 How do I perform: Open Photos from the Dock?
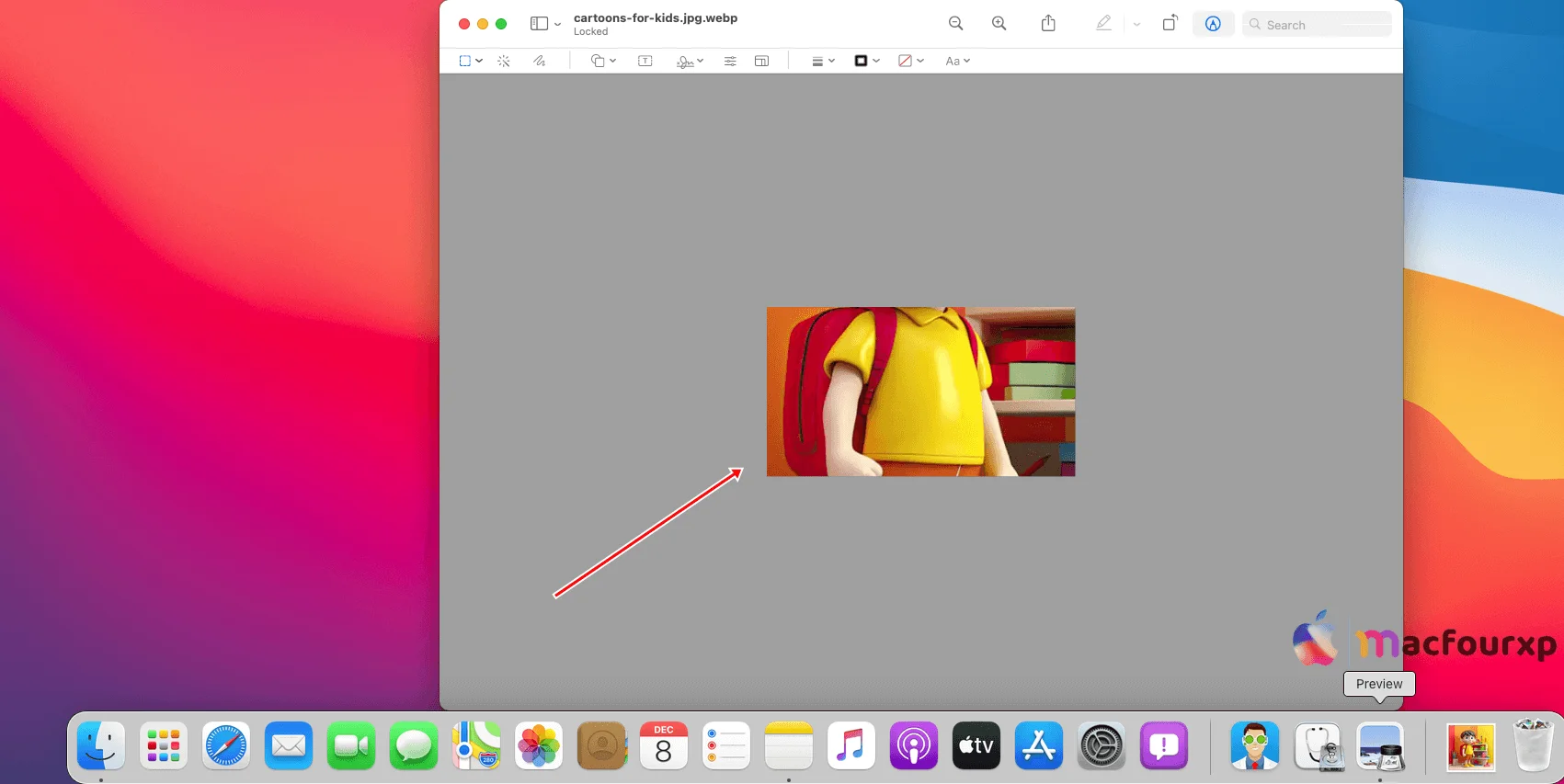(539, 745)
